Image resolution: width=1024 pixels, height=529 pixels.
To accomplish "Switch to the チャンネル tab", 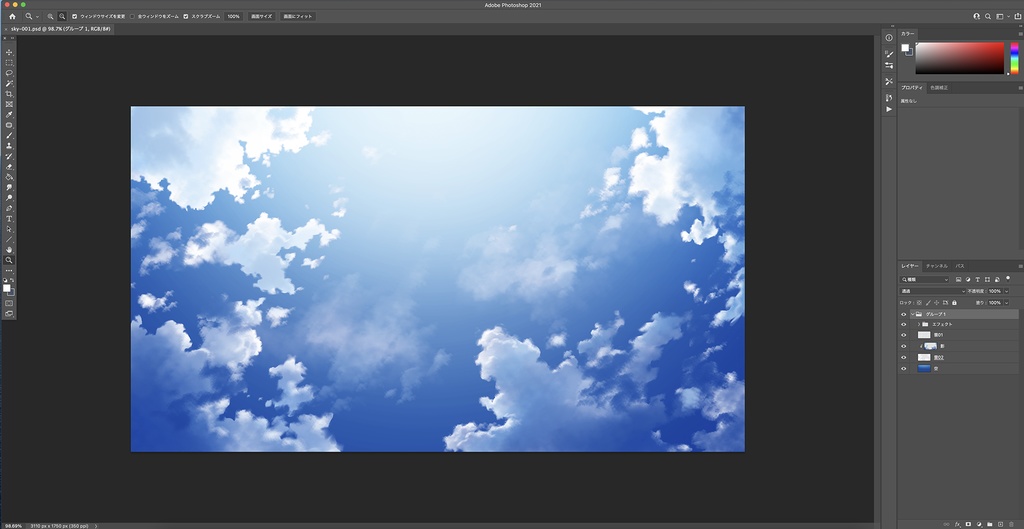I will (x=936, y=266).
